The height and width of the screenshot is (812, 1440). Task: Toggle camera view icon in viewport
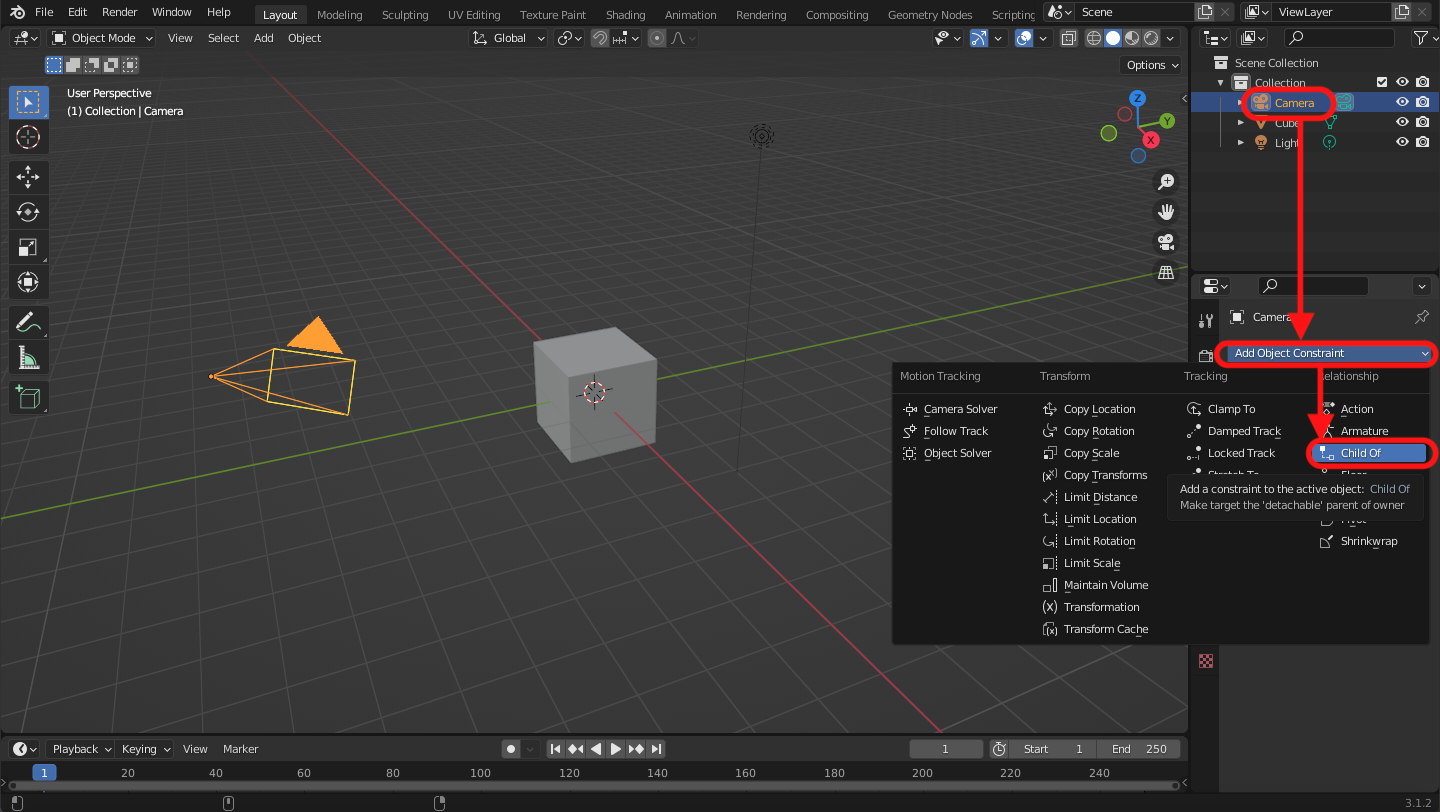(1165, 242)
